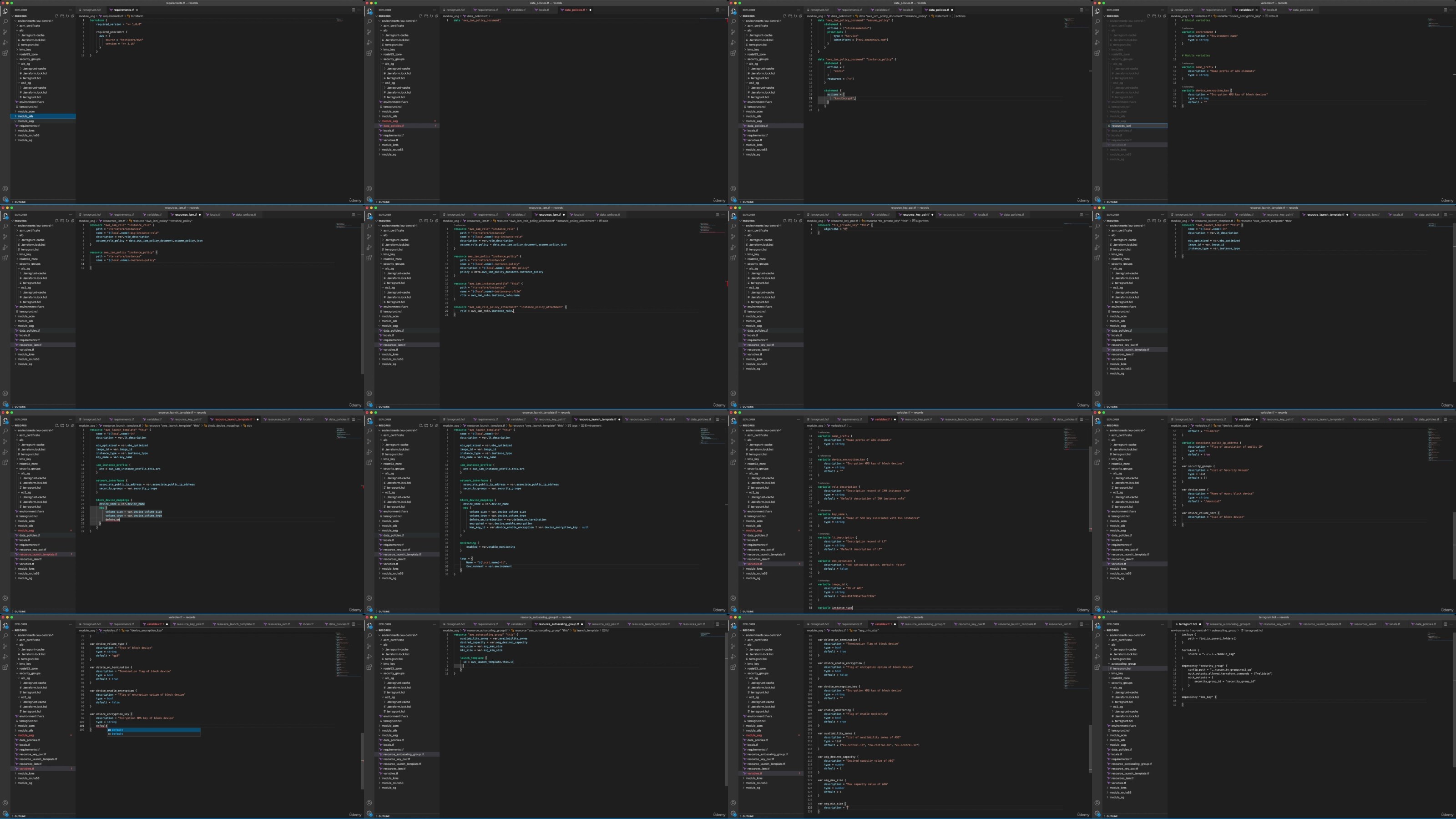Open Search in the requirements.tf window's activity bar
Viewport: 1456px width, 819px height.
pyautogui.click(x=5, y=21)
